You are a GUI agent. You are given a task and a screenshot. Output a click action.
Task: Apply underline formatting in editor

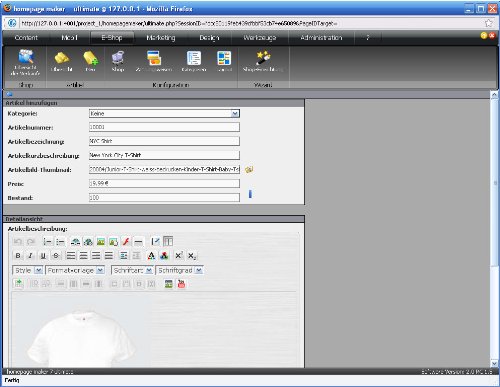(43, 256)
